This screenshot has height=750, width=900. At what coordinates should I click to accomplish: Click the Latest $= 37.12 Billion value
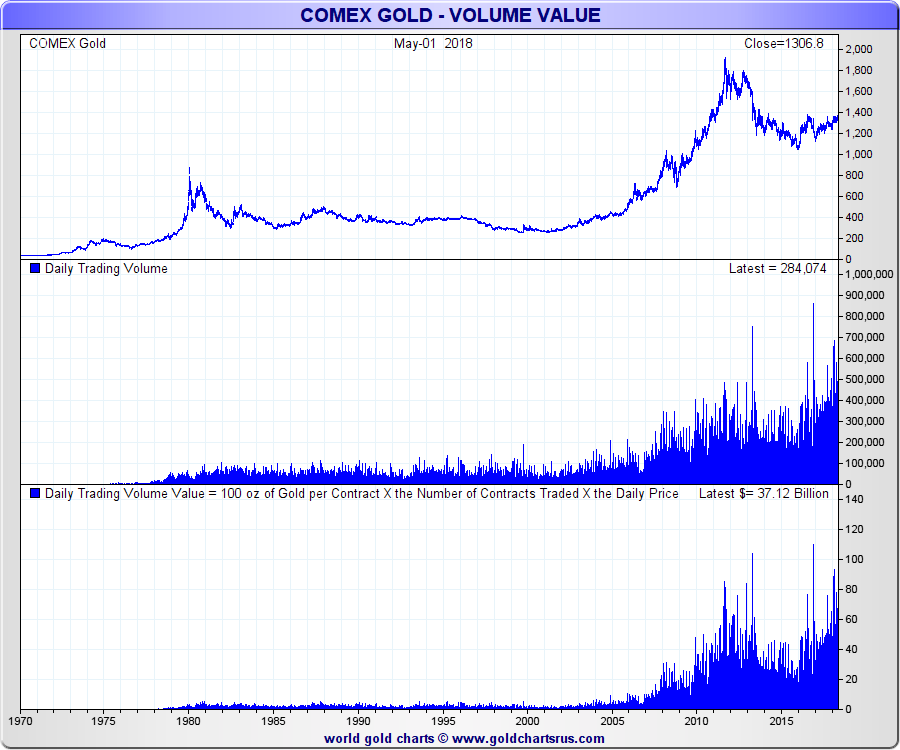763,493
